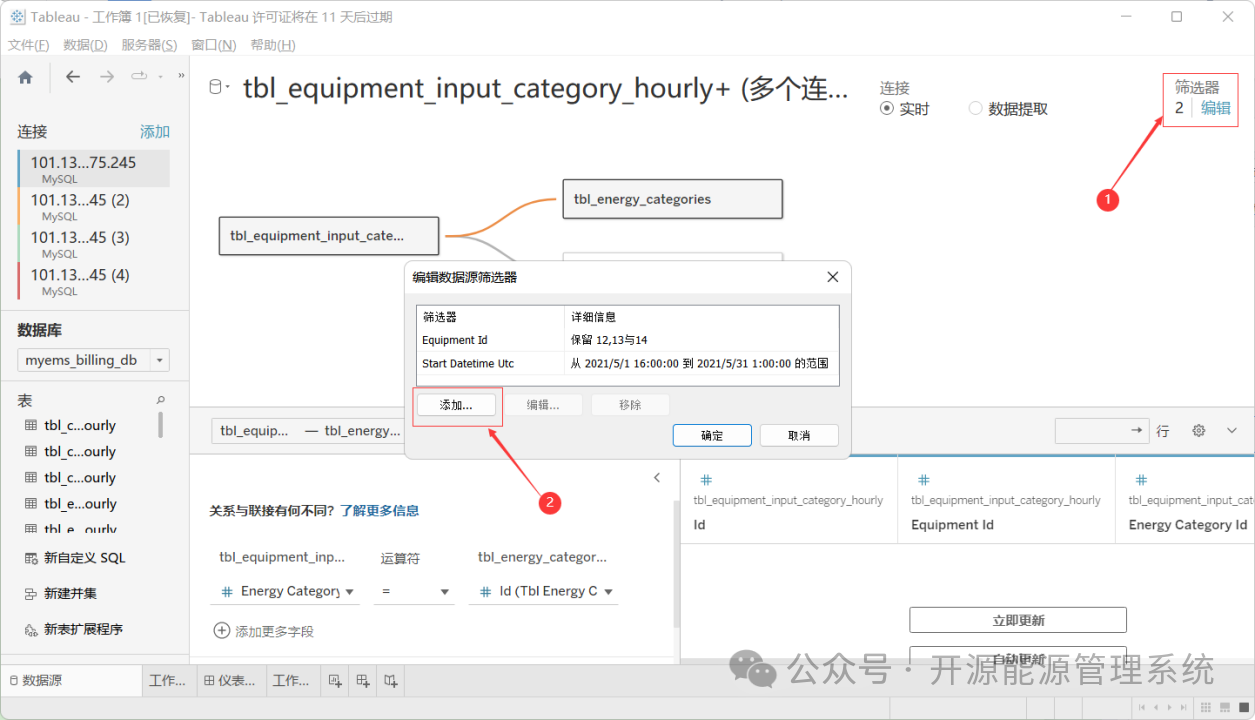This screenshot has height=720, width=1255.
Task: Click the new worksheet tab icon
Action: point(335,681)
